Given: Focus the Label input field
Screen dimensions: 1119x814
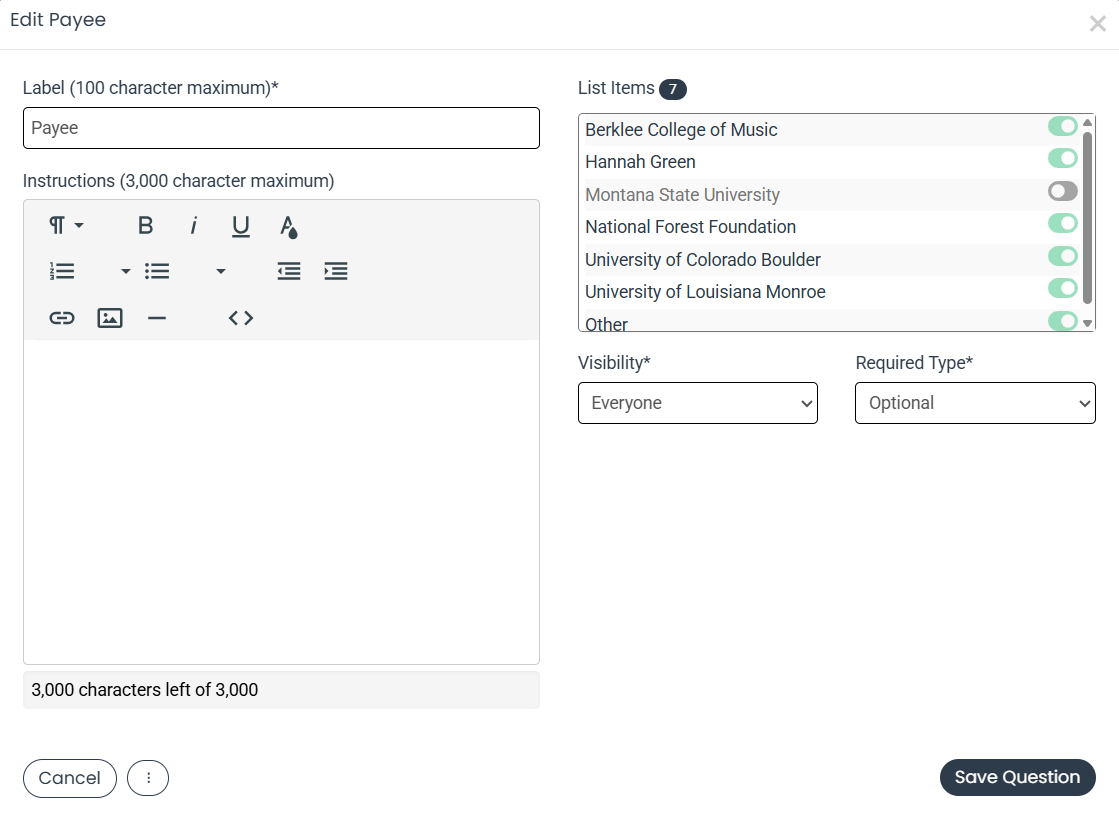Looking at the screenshot, I should coord(281,128).
